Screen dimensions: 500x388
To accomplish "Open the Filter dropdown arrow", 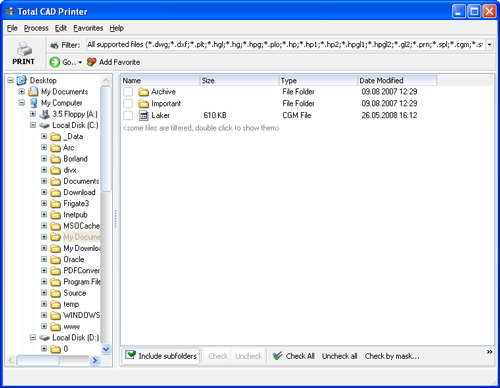I will pyautogui.click(x=489, y=45).
